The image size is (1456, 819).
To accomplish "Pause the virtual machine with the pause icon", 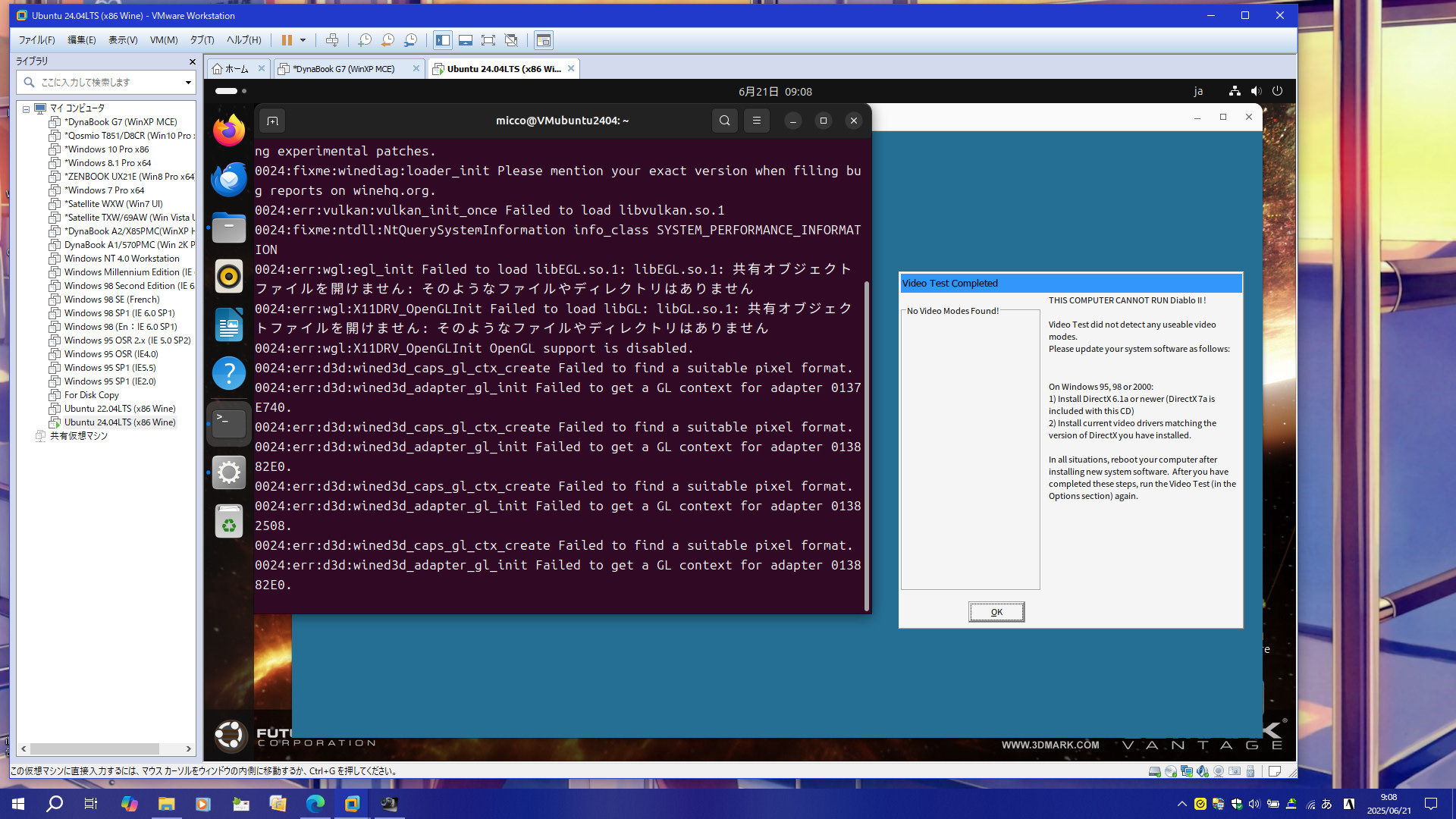I will pos(287,40).
